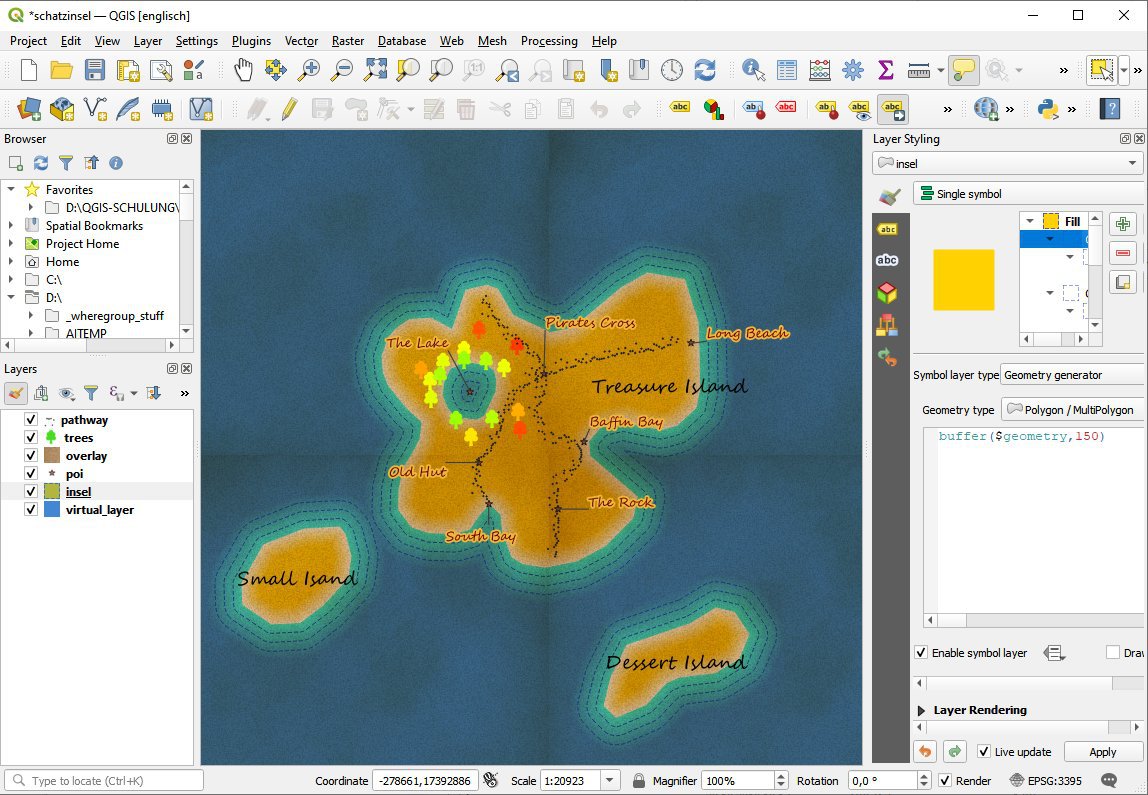Viewport: 1148px width, 795px height.
Task: Toggle the Enable symbol layer checkbox
Action: tap(921, 653)
